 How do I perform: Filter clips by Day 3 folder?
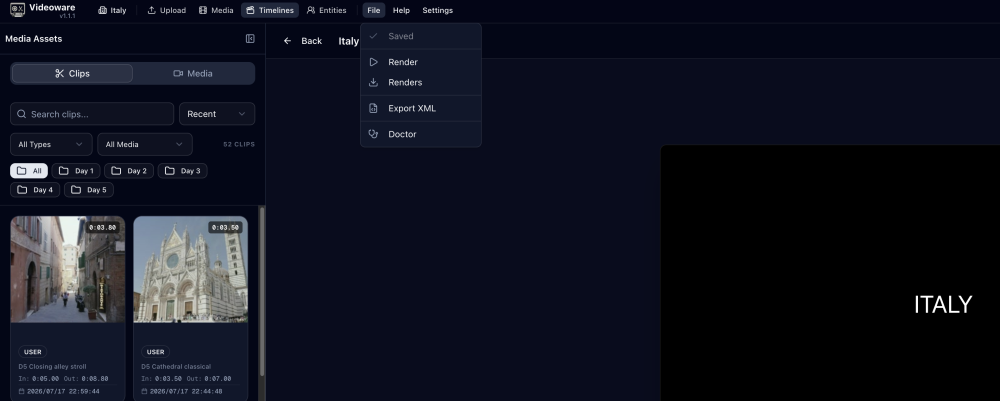point(182,171)
